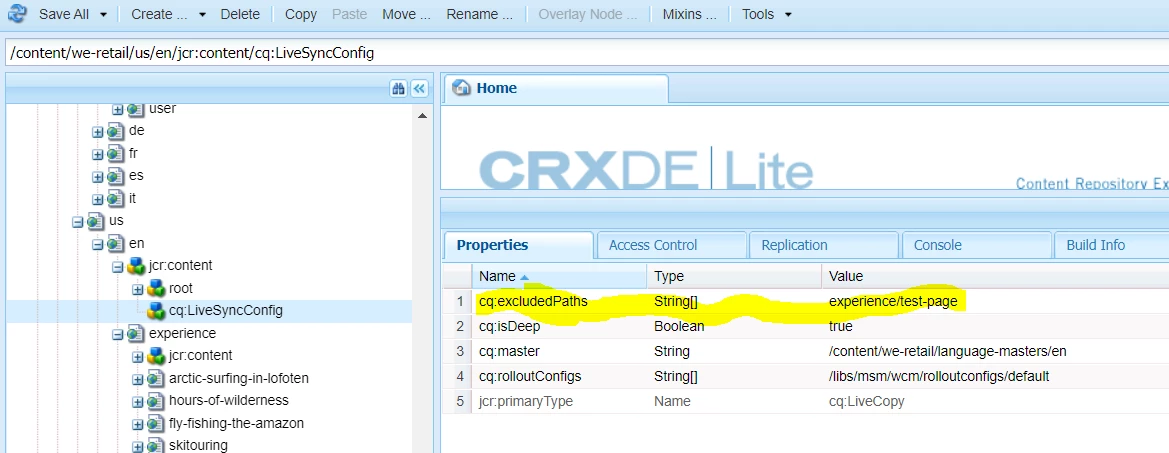Select the 'experience/test-page' value cell
Screen dimensions: 1169x453
(x=893, y=302)
